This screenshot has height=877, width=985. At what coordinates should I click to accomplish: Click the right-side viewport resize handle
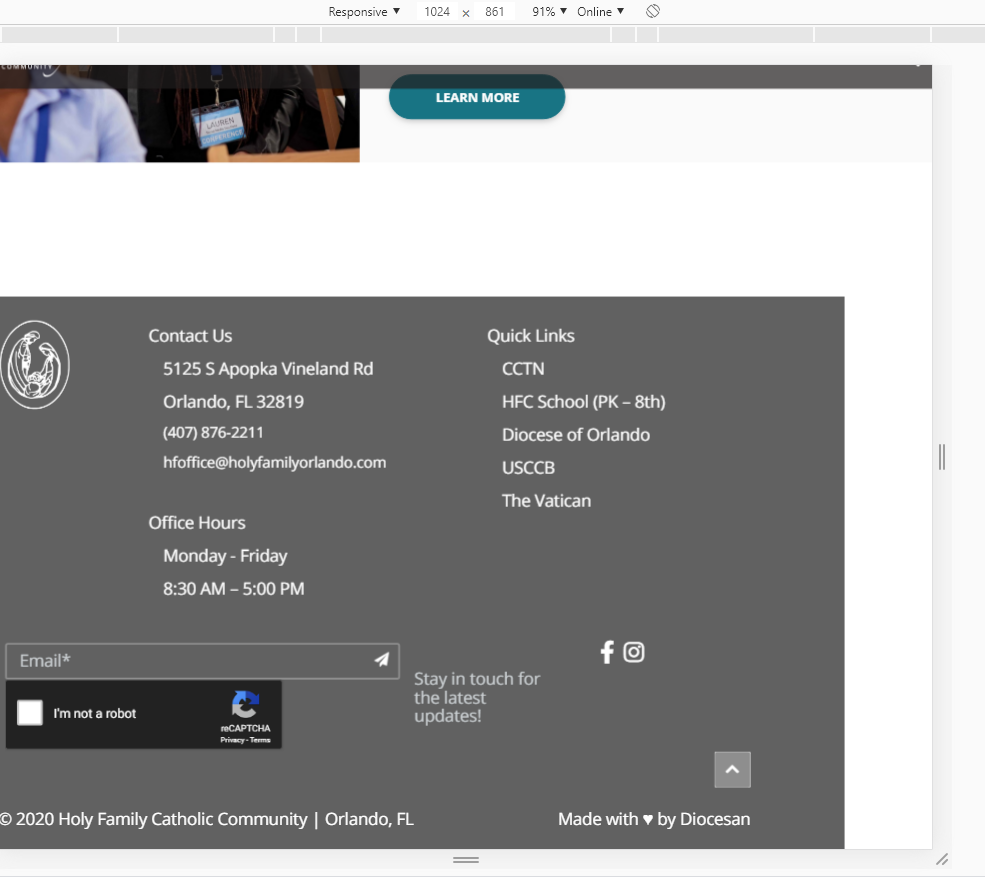942,457
